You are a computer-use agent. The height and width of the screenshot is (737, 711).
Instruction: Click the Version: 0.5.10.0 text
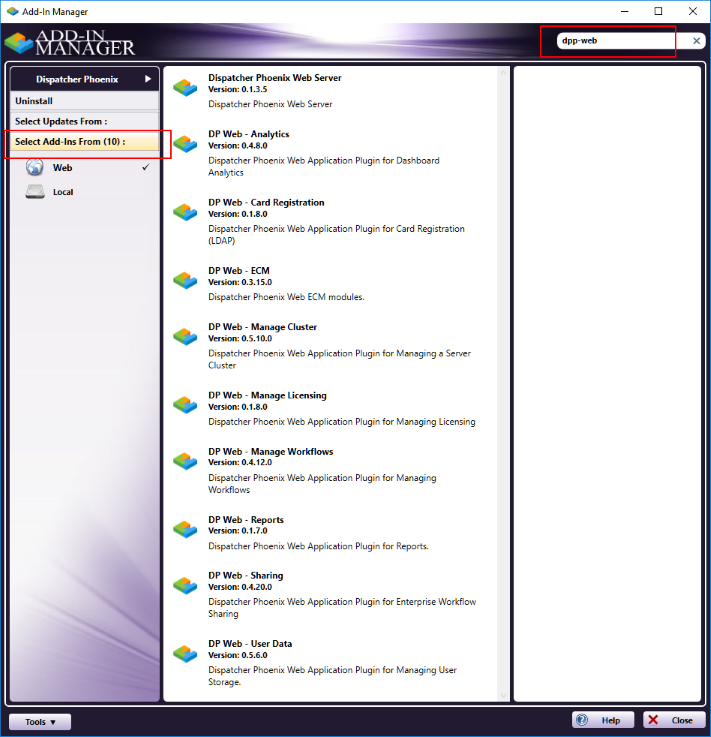click(240, 338)
